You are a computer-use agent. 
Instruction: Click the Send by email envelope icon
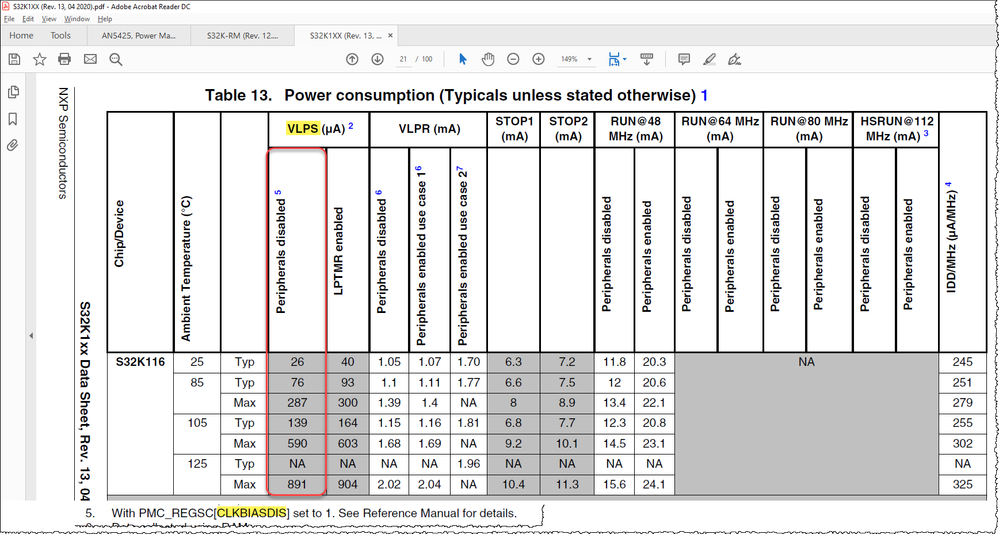click(90, 59)
